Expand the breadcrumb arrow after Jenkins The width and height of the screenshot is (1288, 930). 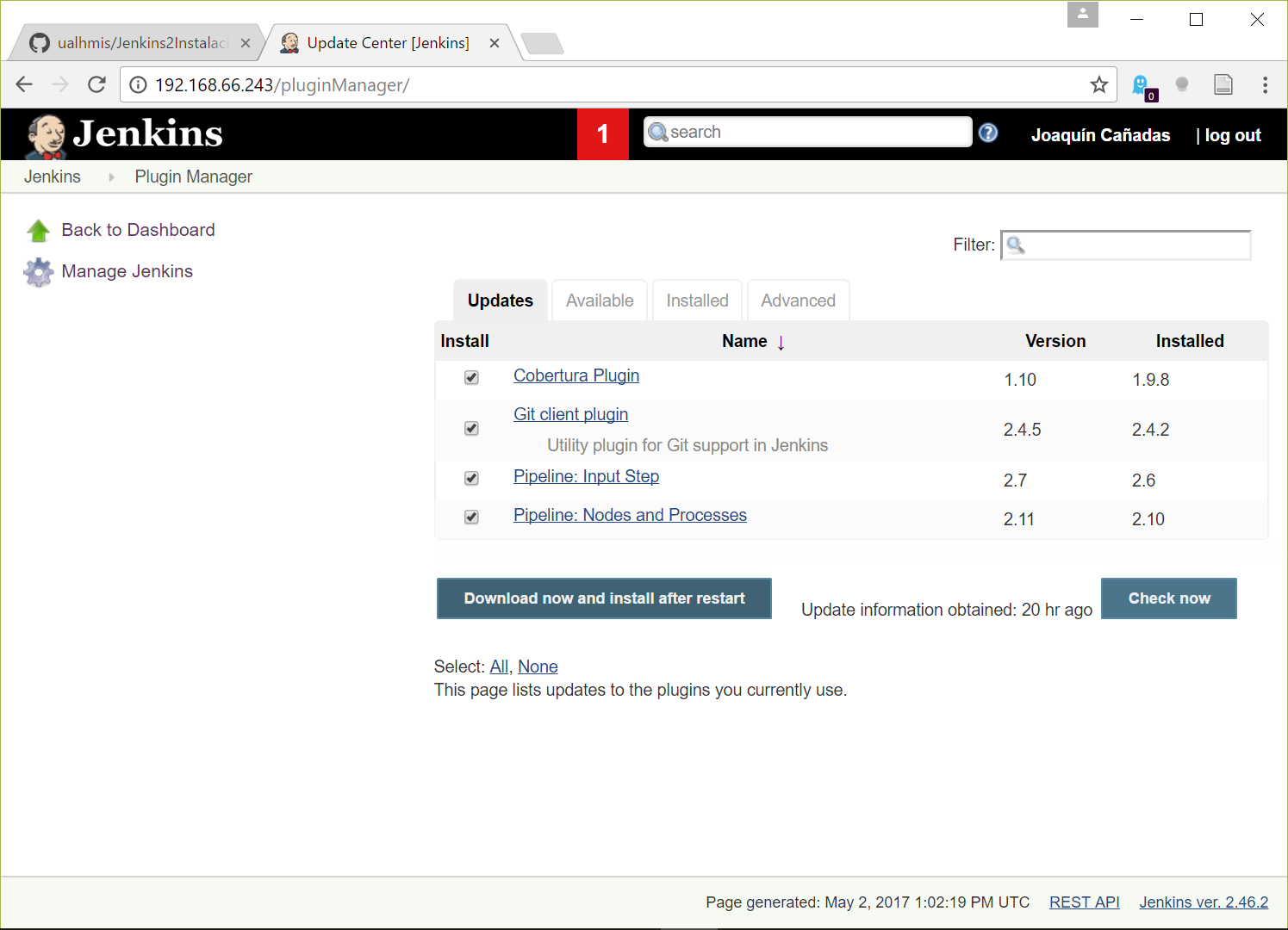tap(111, 177)
